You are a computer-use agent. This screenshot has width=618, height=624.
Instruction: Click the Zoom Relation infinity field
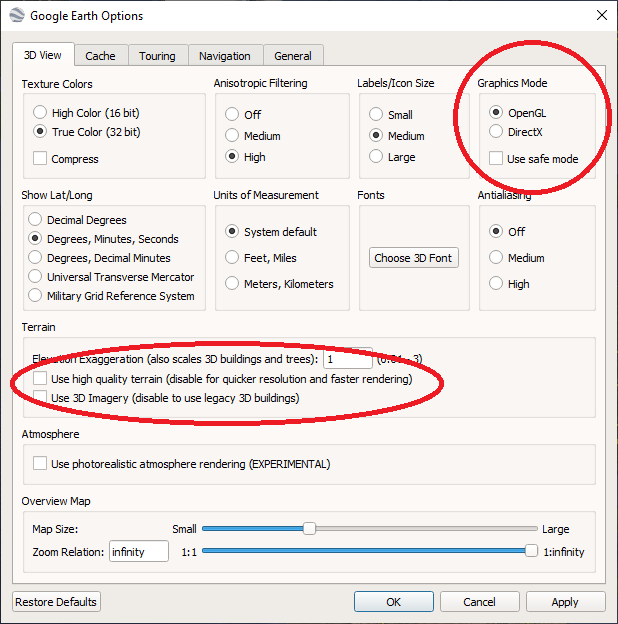pos(139,552)
